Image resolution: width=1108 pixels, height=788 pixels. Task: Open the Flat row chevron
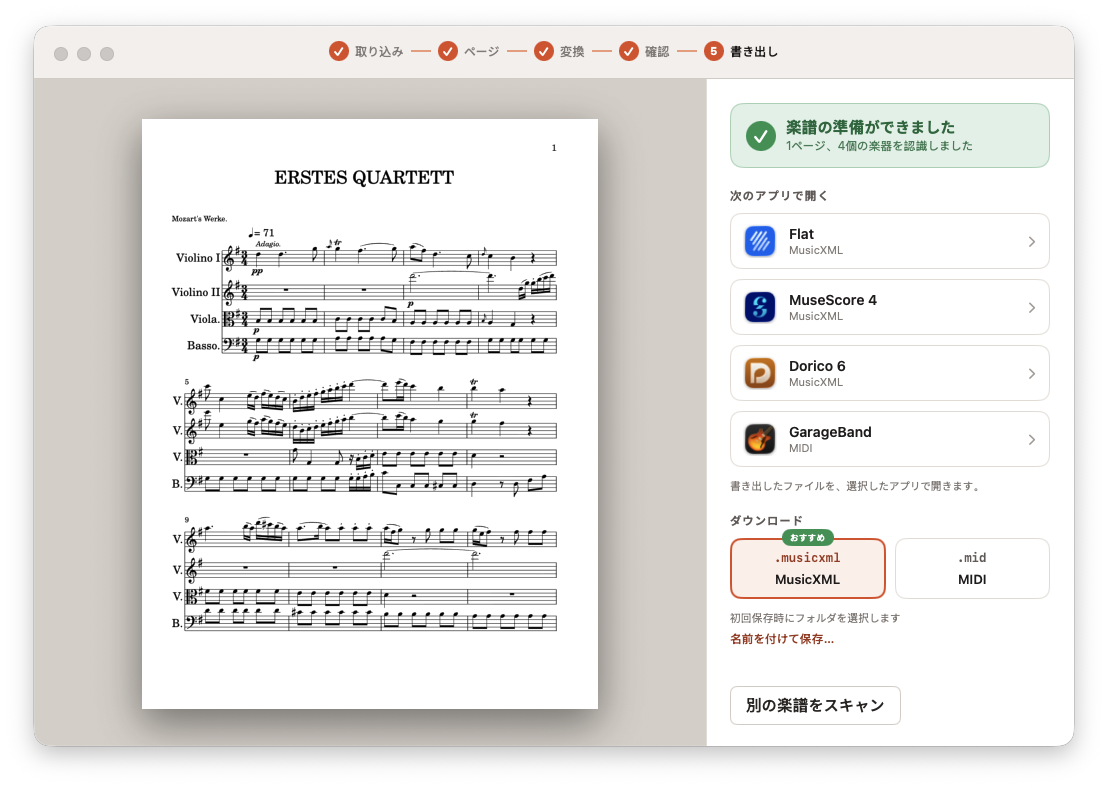[x=1032, y=242]
